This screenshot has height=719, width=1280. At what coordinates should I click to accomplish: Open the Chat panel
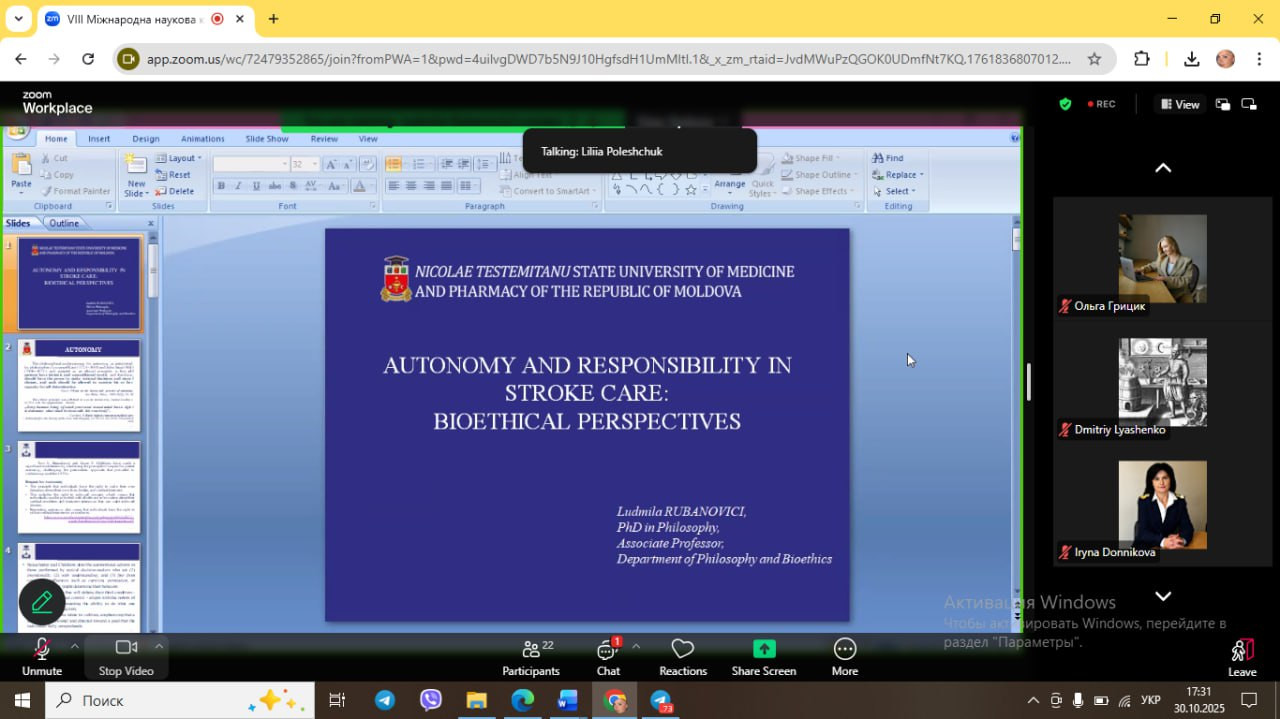coord(607,650)
